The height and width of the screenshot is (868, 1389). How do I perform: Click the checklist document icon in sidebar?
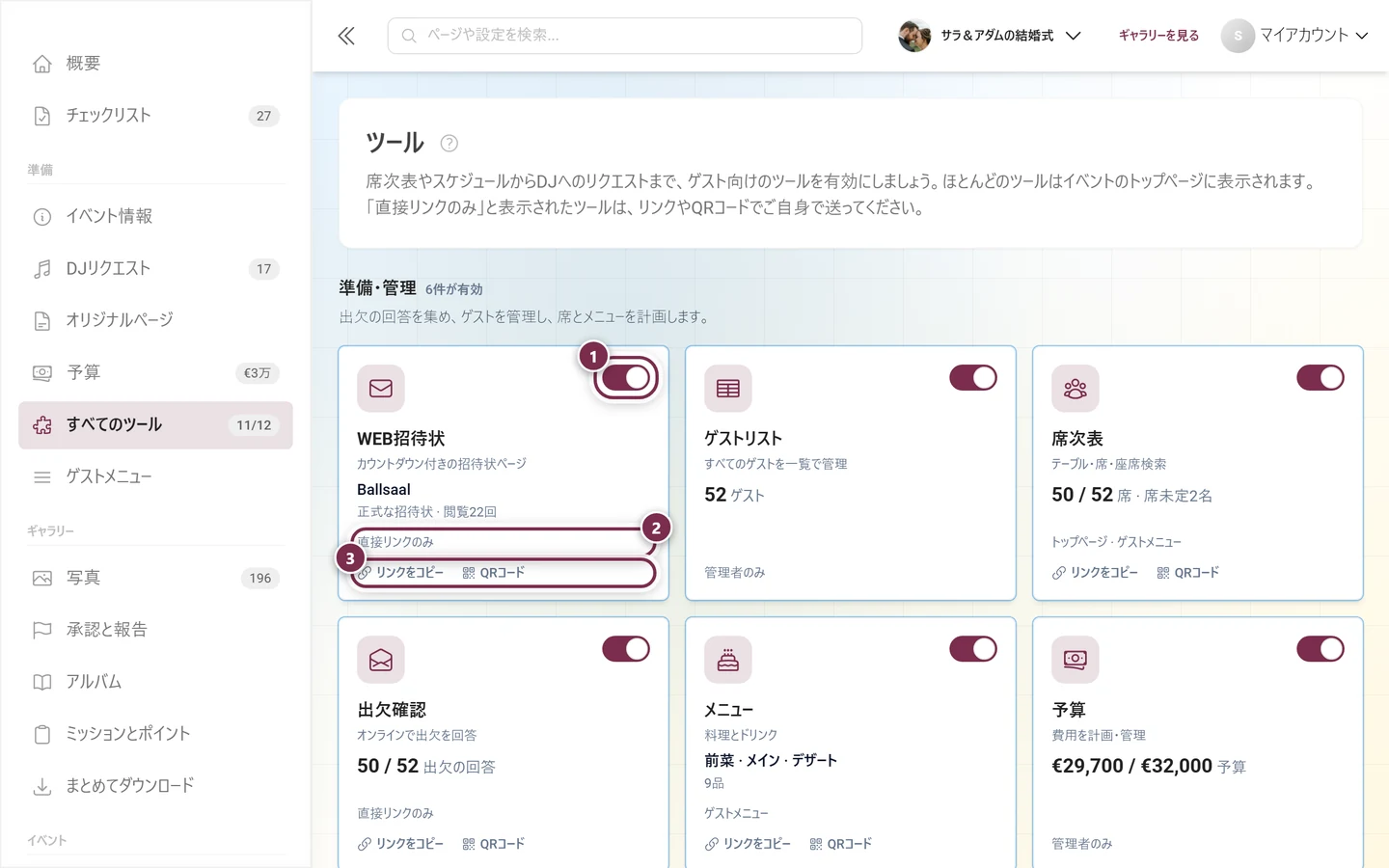point(42,116)
